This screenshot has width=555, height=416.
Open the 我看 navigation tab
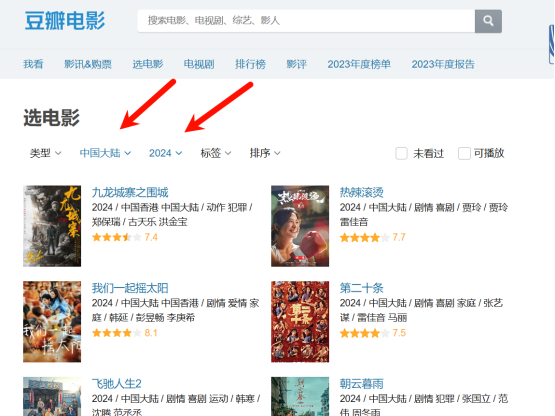[x=33, y=64]
